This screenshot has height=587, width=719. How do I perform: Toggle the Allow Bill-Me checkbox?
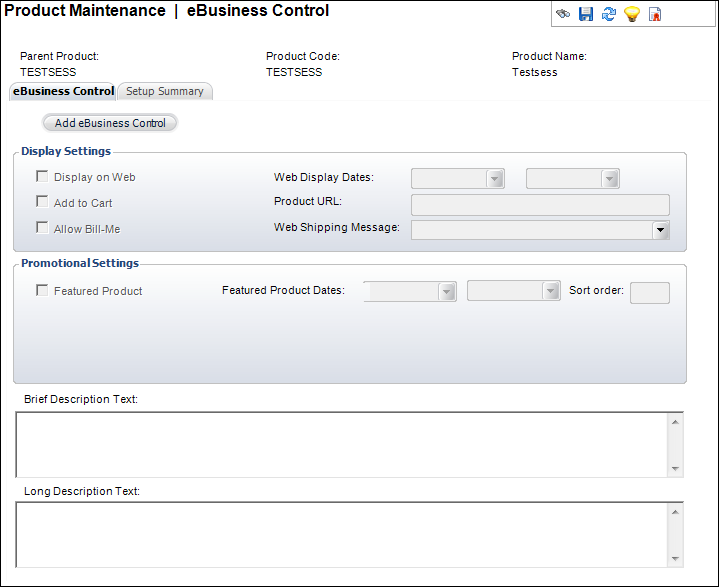point(43,228)
